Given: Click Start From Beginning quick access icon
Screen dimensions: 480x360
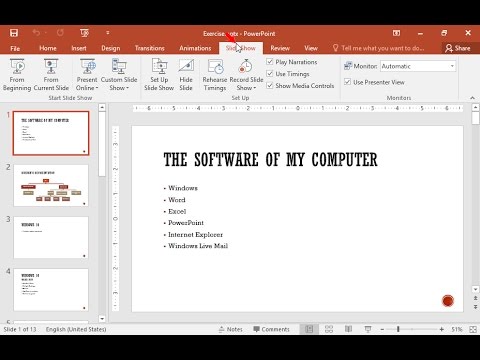Looking at the screenshot, I should pyautogui.click(x=84, y=33).
